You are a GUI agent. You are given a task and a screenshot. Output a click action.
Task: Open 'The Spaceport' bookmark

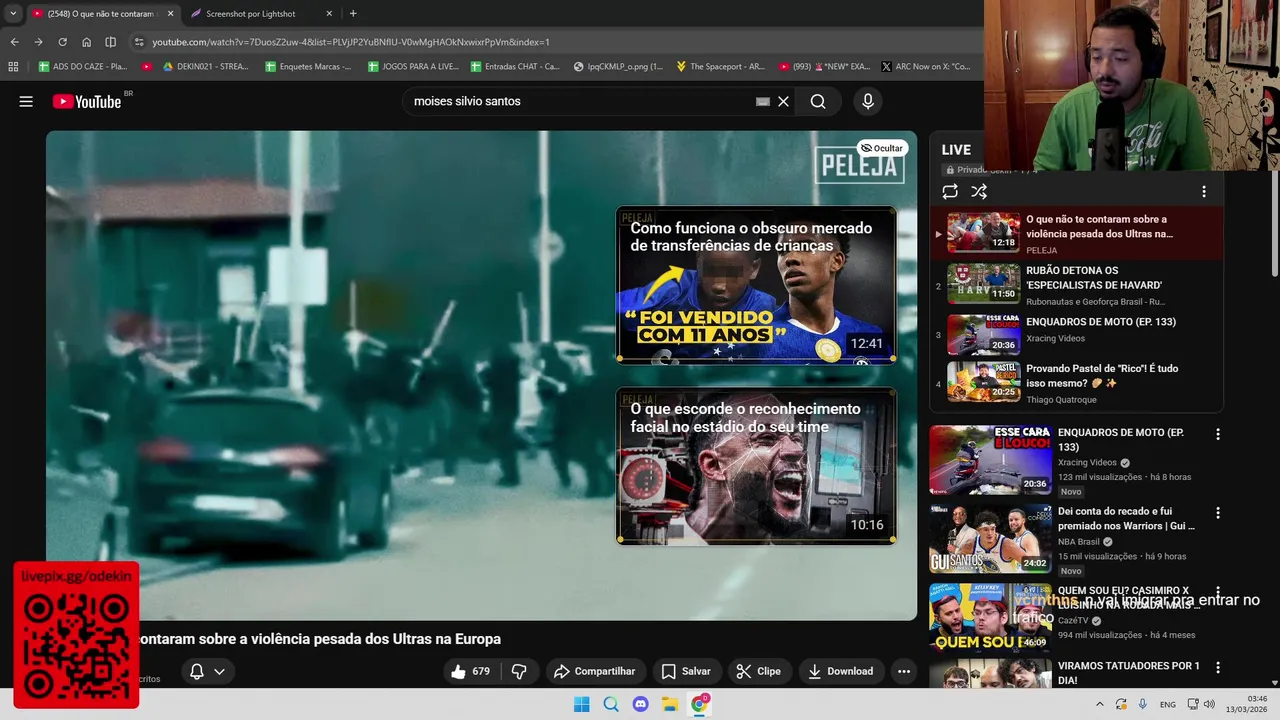point(720,67)
